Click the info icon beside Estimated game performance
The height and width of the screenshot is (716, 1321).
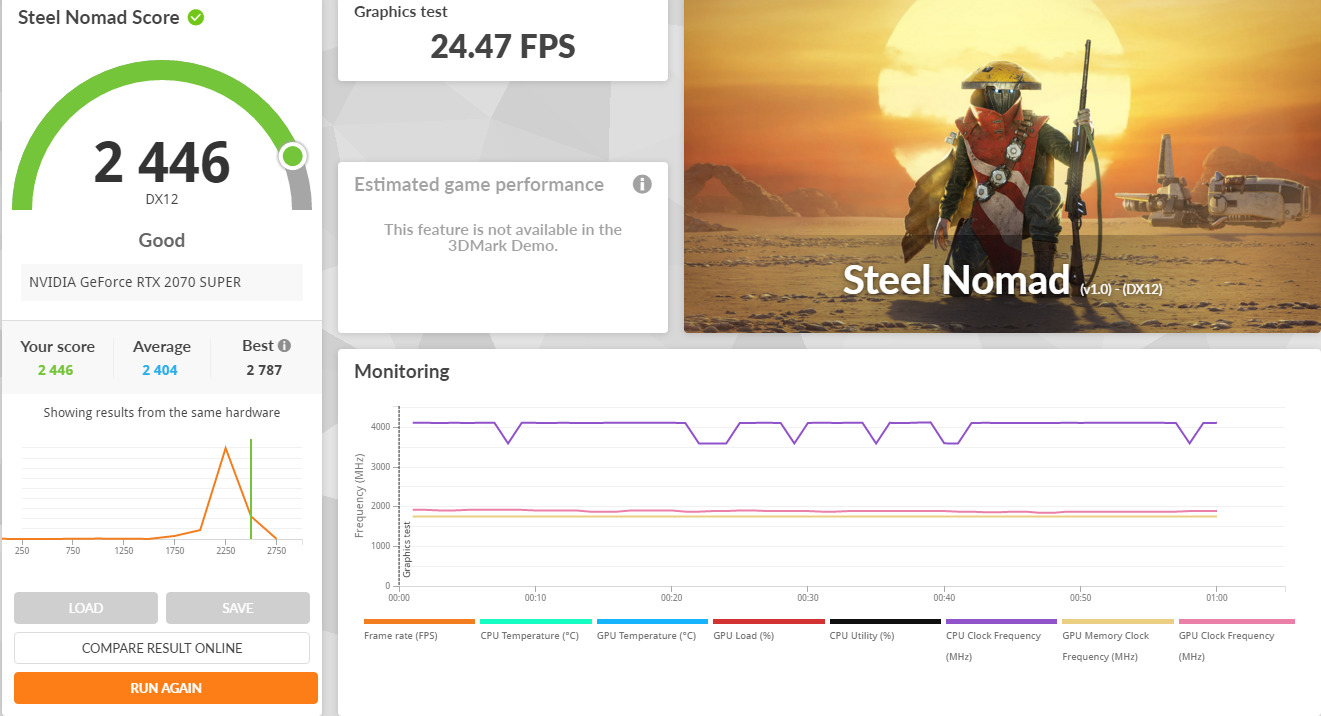click(642, 184)
